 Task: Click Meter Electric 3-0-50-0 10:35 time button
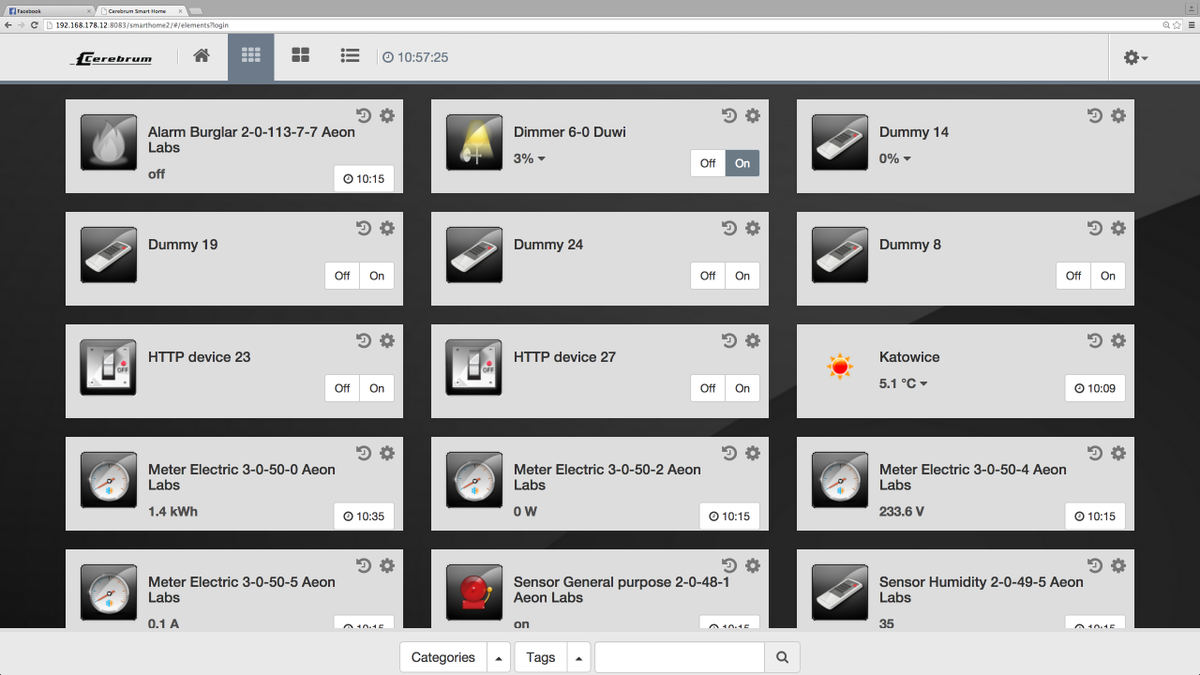coord(364,517)
